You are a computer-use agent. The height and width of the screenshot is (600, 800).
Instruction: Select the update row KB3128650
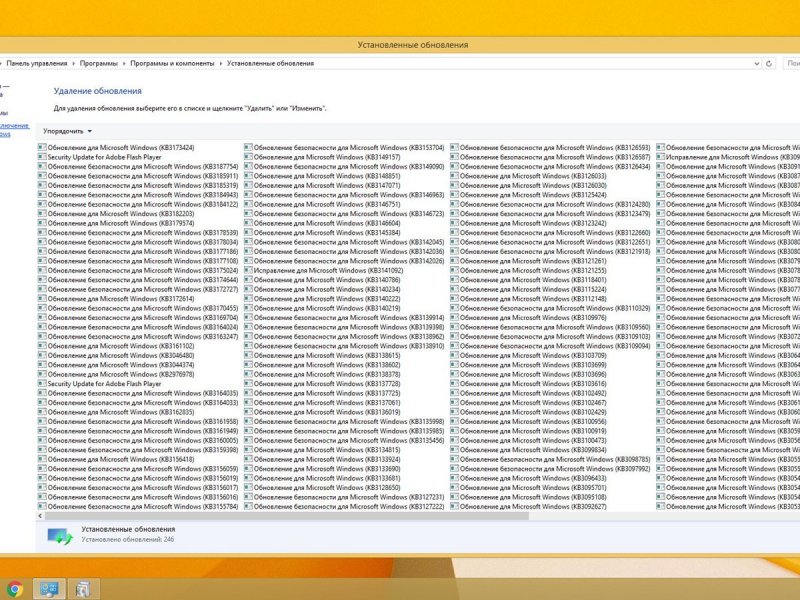[x=322, y=487]
